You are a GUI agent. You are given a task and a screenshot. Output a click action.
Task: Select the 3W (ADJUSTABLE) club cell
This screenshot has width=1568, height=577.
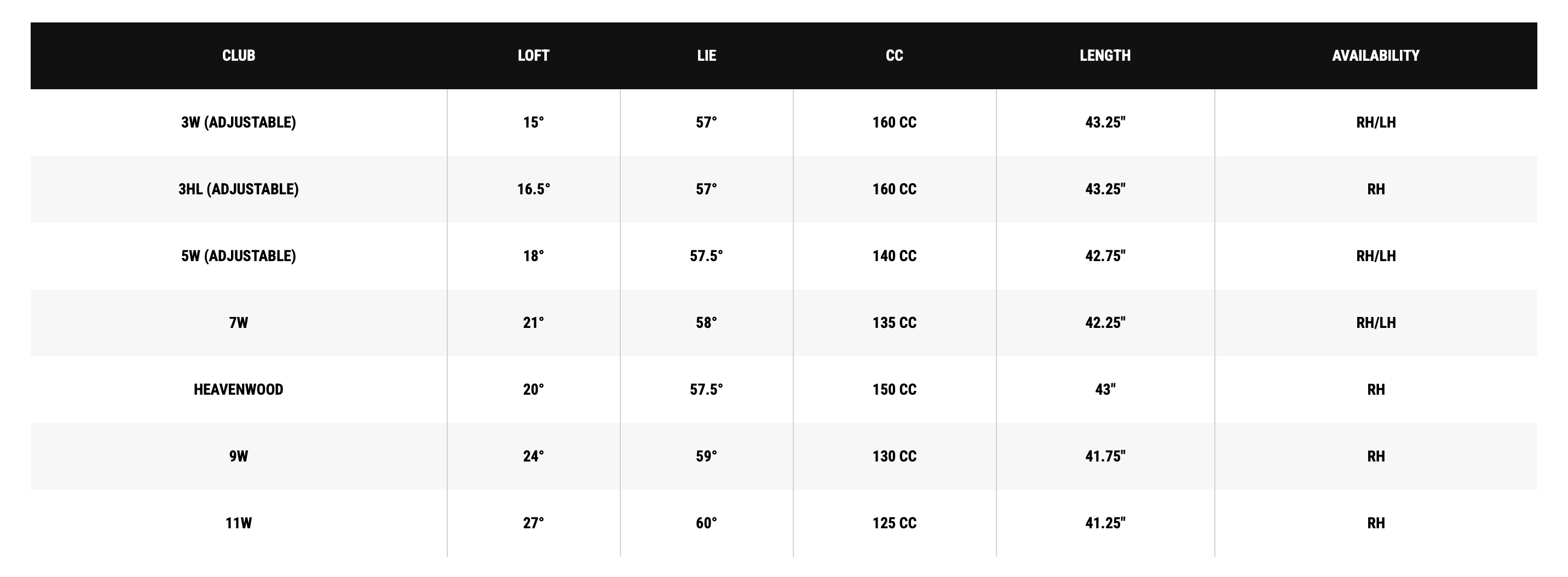tap(239, 122)
